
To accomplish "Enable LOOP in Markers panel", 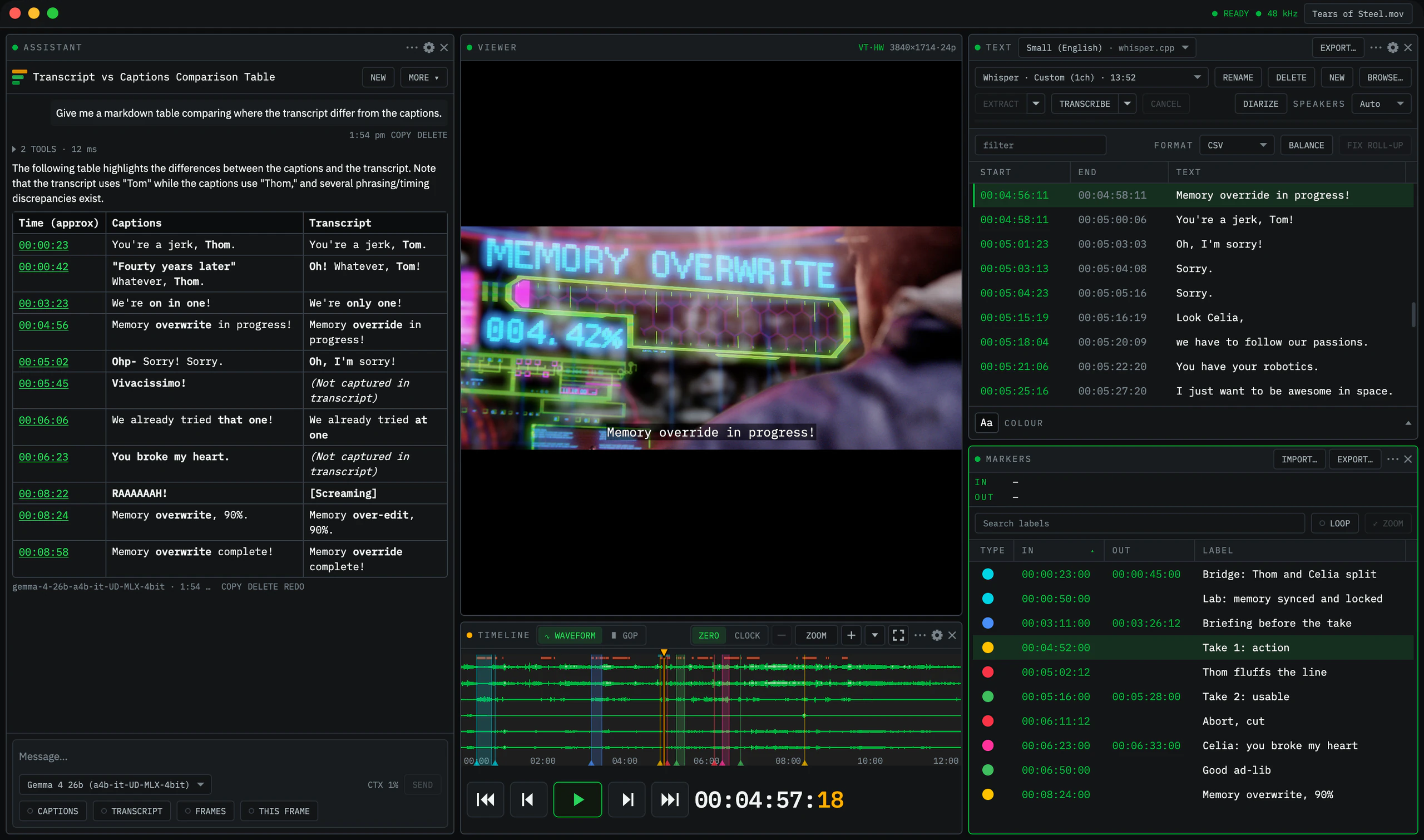I will pos(1335,523).
